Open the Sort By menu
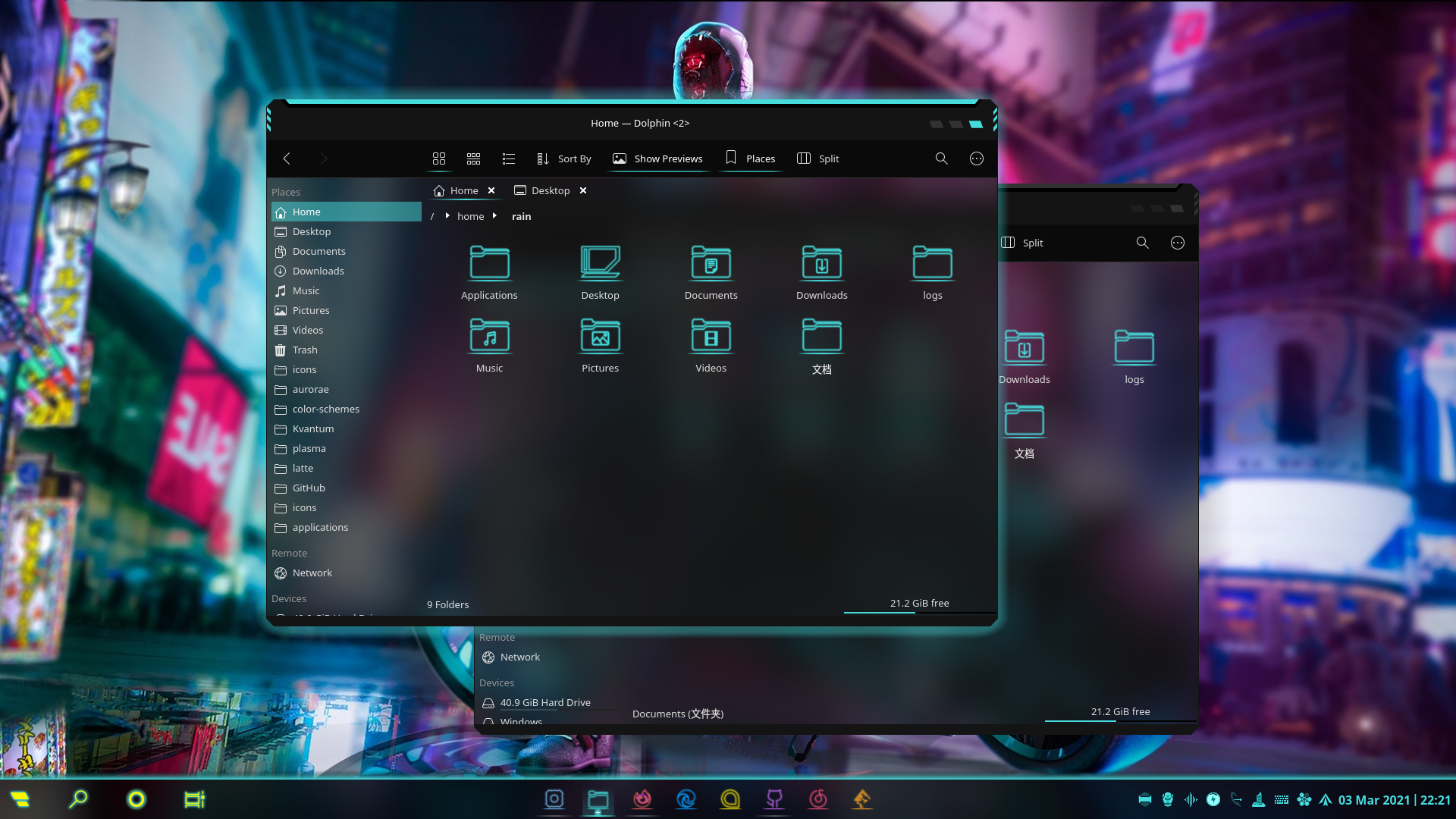Image resolution: width=1456 pixels, height=819 pixels. (x=564, y=158)
